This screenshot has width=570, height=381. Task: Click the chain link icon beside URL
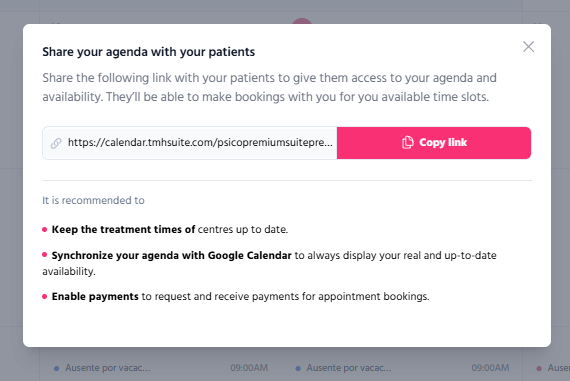click(x=56, y=143)
